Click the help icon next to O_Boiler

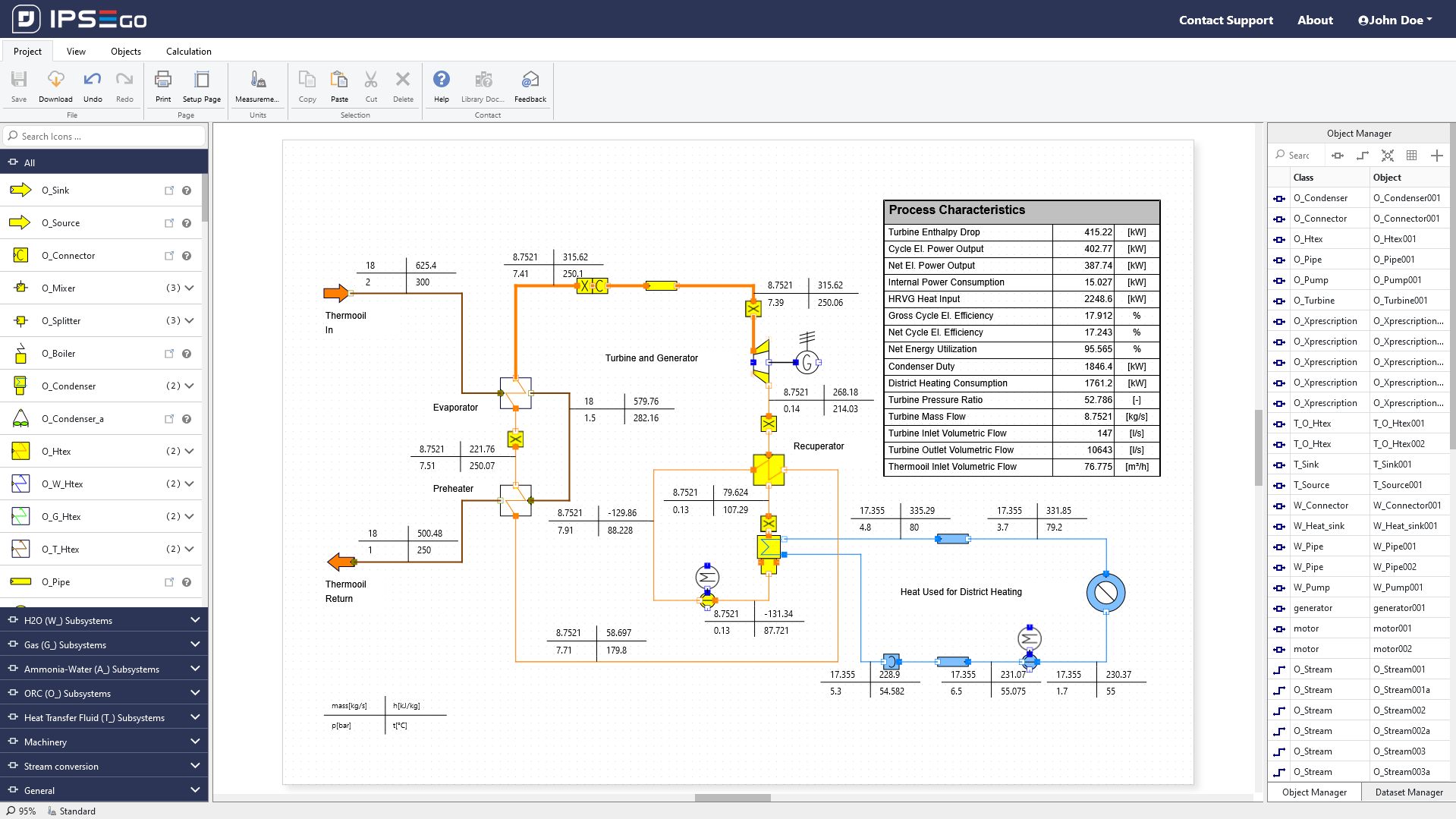pos(187,354)
